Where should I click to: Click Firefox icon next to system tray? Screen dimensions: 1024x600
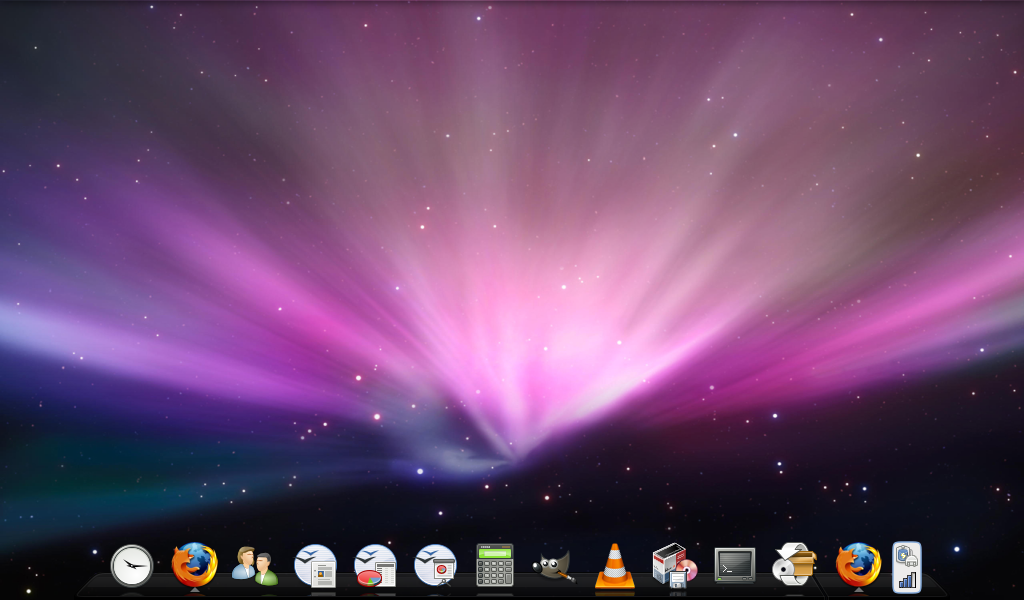859,565
